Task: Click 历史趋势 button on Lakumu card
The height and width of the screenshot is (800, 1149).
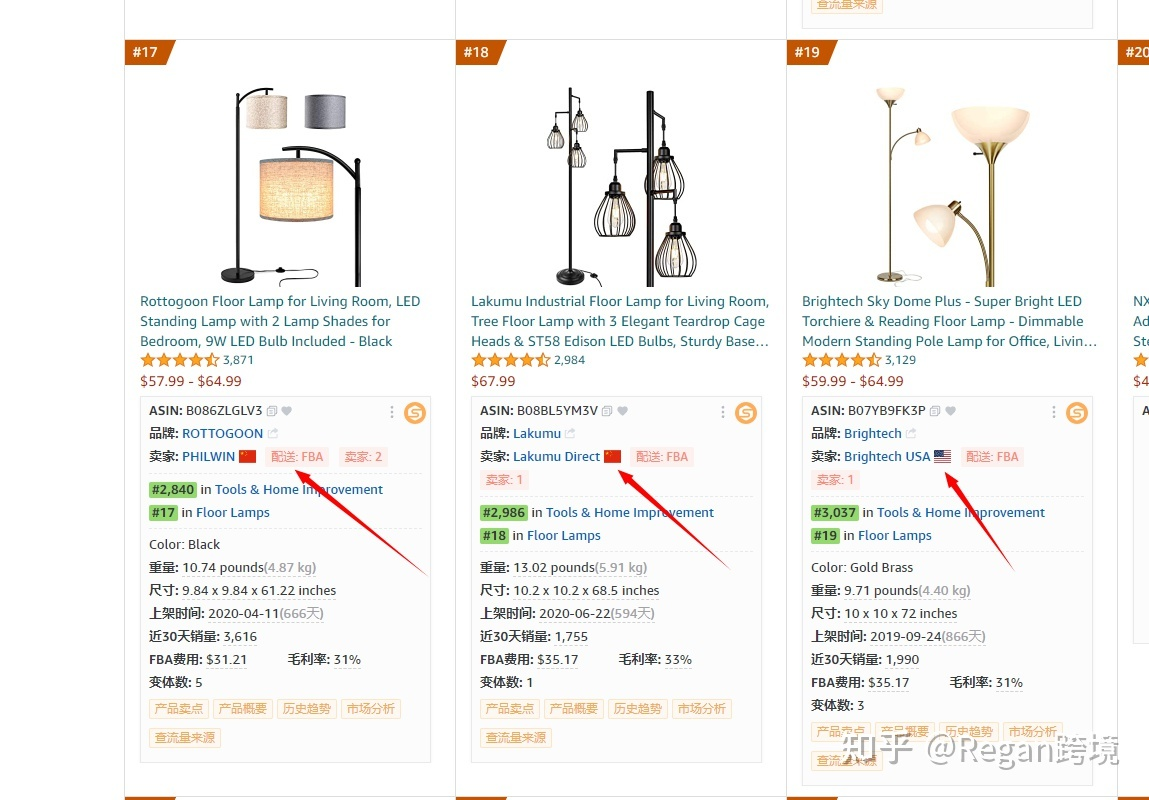Action: 637,708
